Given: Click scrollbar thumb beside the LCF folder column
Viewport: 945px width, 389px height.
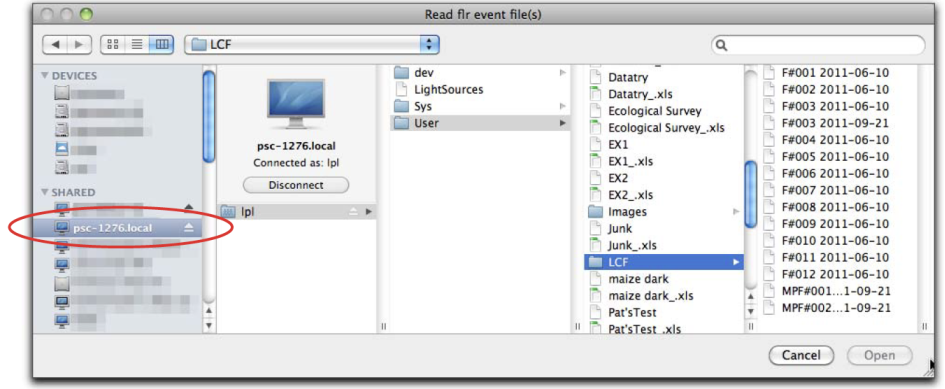Looking at the screenshot, I should pos(750,194).
